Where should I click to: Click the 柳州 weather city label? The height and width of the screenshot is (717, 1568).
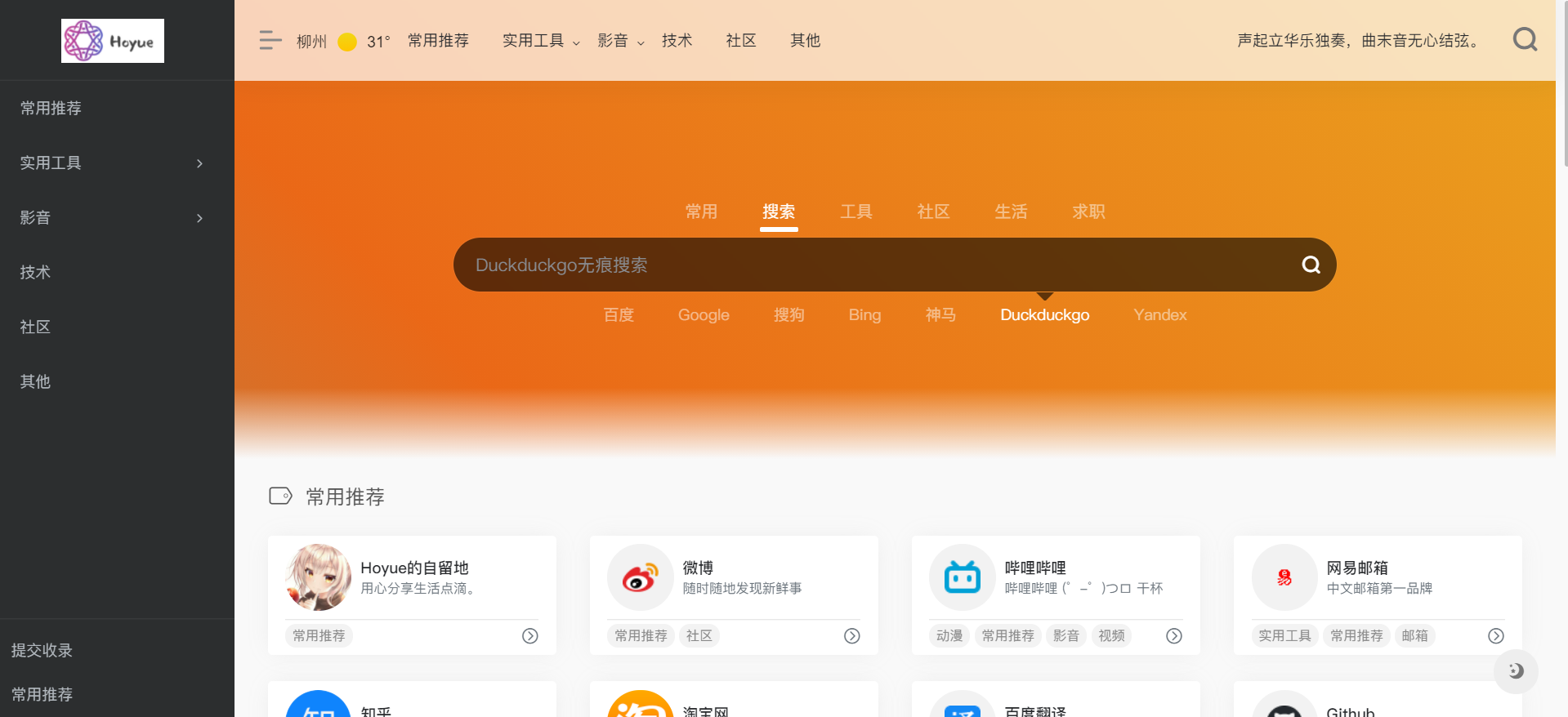click(311, 42)
